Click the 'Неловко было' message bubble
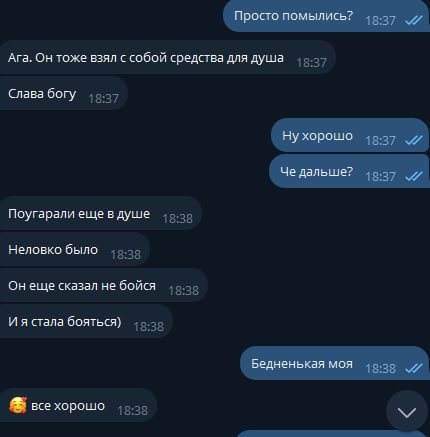The image size is (430, 437). coord(75,249)
